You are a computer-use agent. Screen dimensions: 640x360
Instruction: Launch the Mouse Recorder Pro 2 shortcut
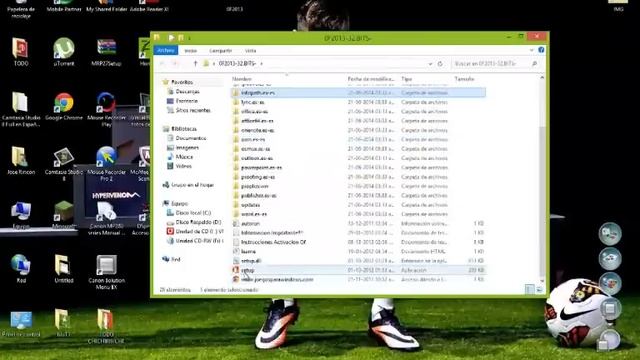pos(106,163)
